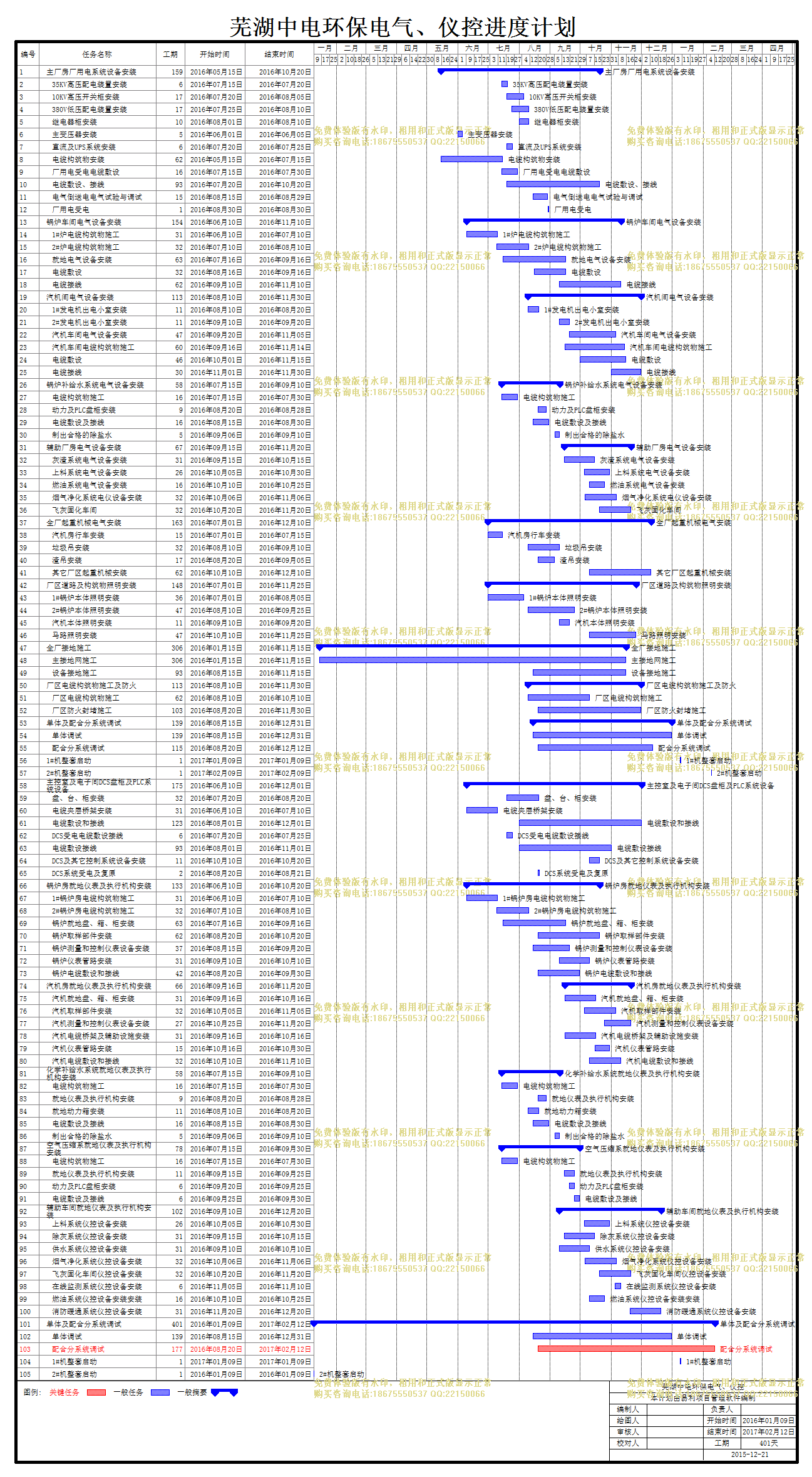Click the blue 一般任务 legend swatch
The image size is (812, 1477).
click(x=160, y=1392)
